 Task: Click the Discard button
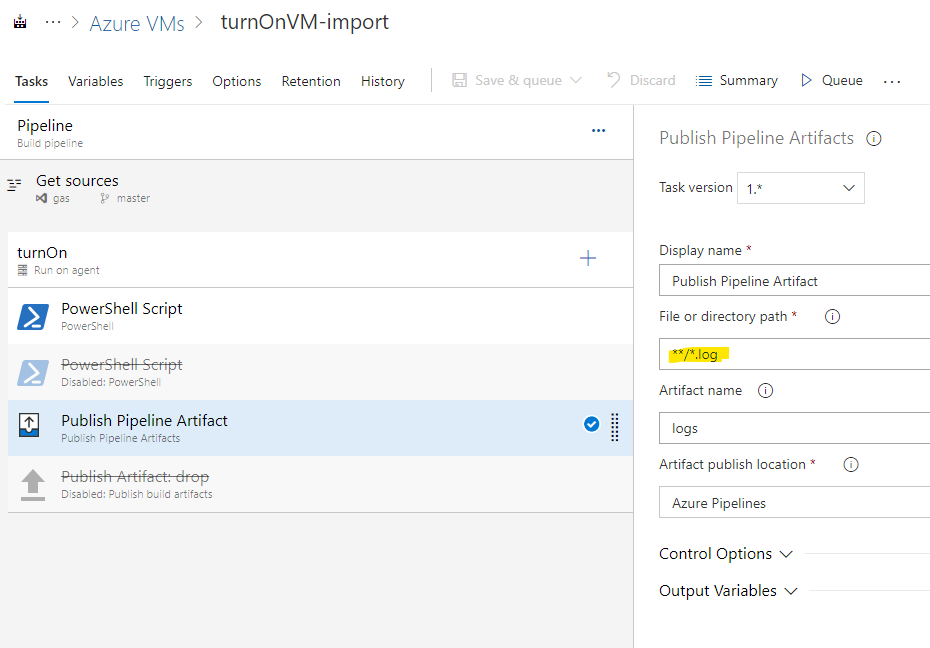point(641,80)
